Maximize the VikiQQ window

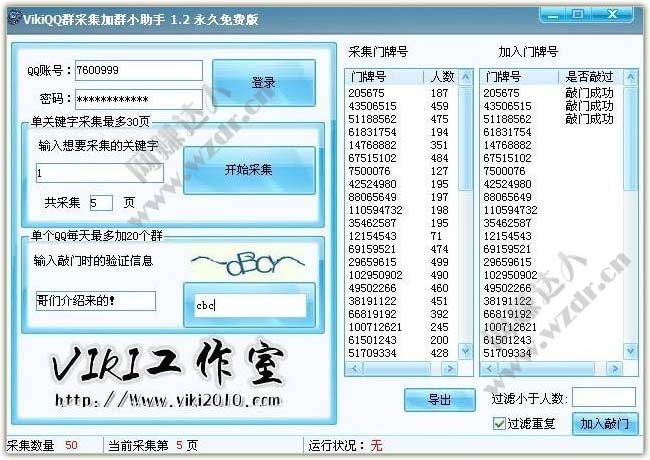tap(577, 15)
